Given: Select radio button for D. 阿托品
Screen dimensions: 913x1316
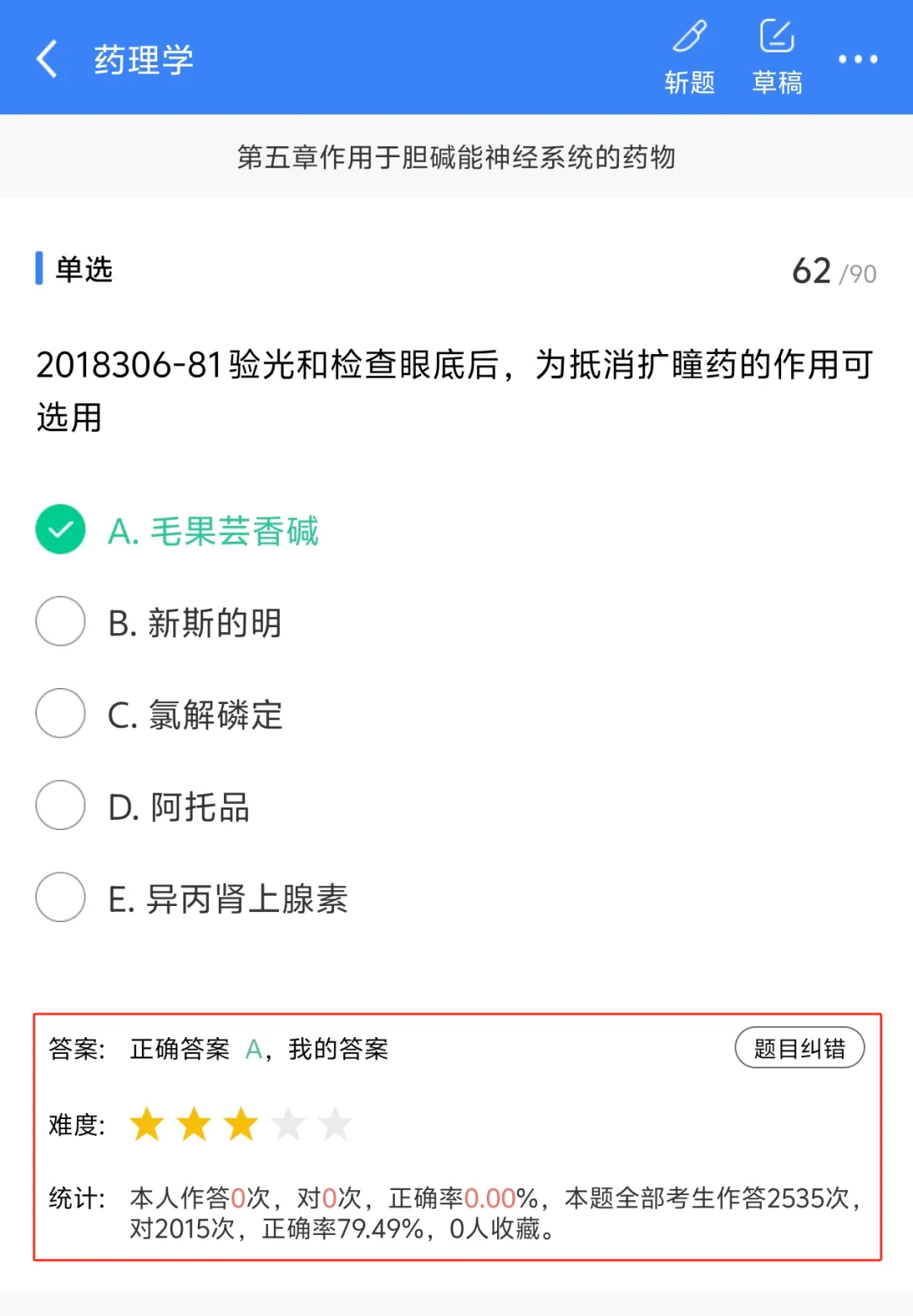Looking at the screenshot, I should coord(60,805).
